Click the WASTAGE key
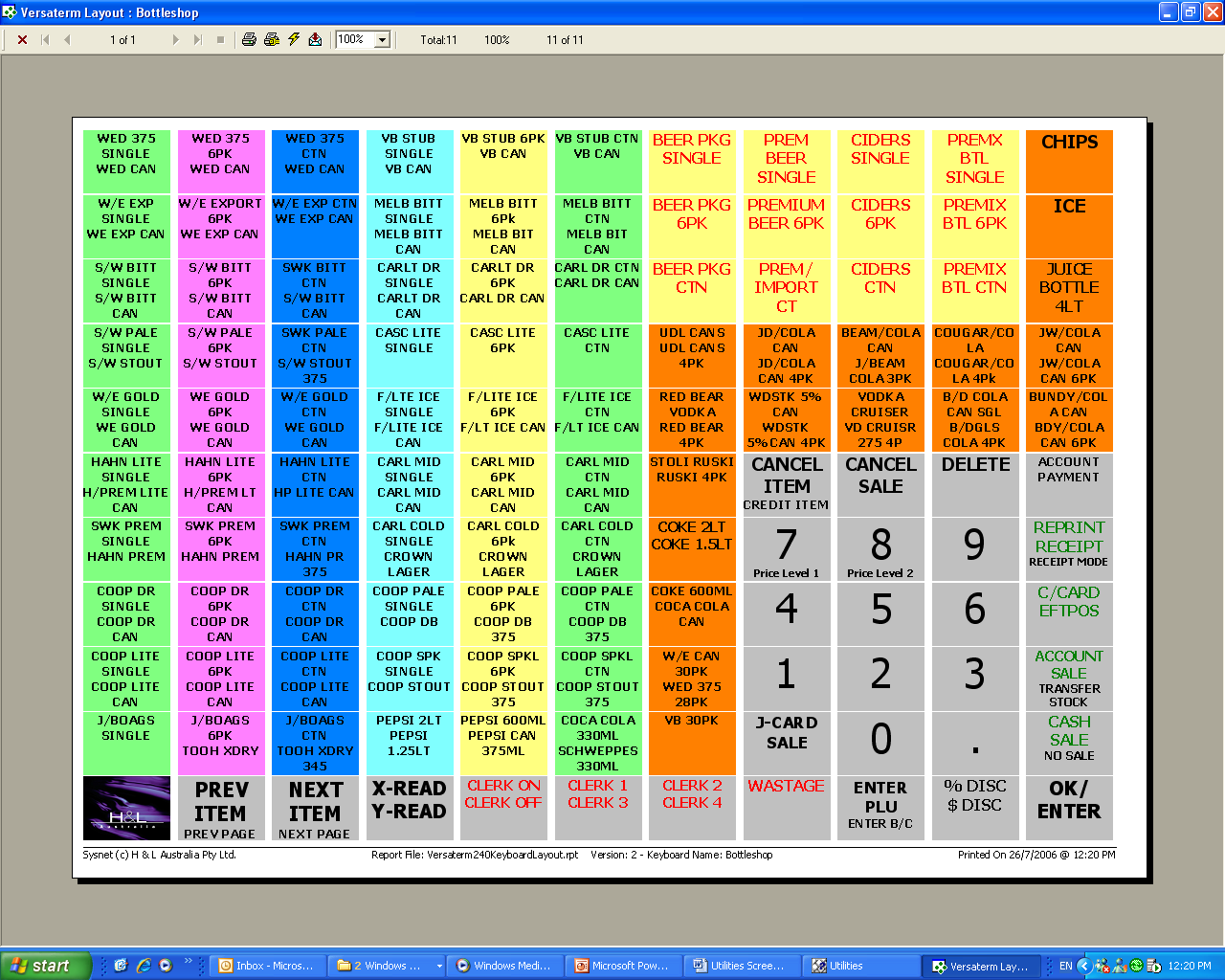The image size is (1225, 980). [787, 808]
